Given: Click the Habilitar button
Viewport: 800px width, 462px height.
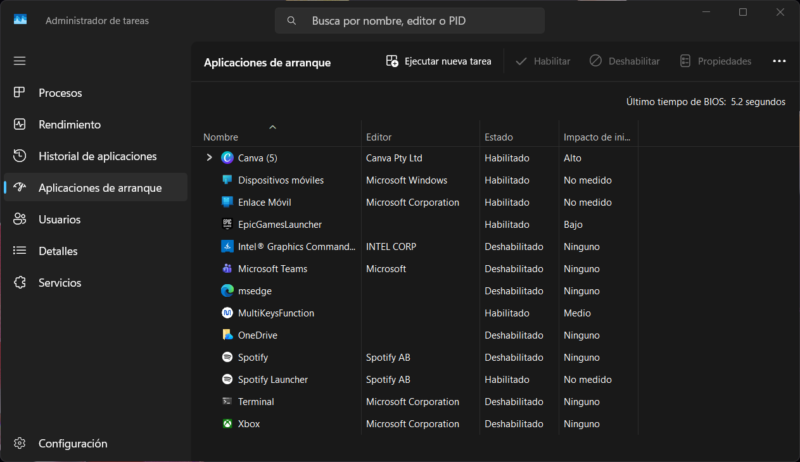Looking at the screenshot, I should point(543,61).
